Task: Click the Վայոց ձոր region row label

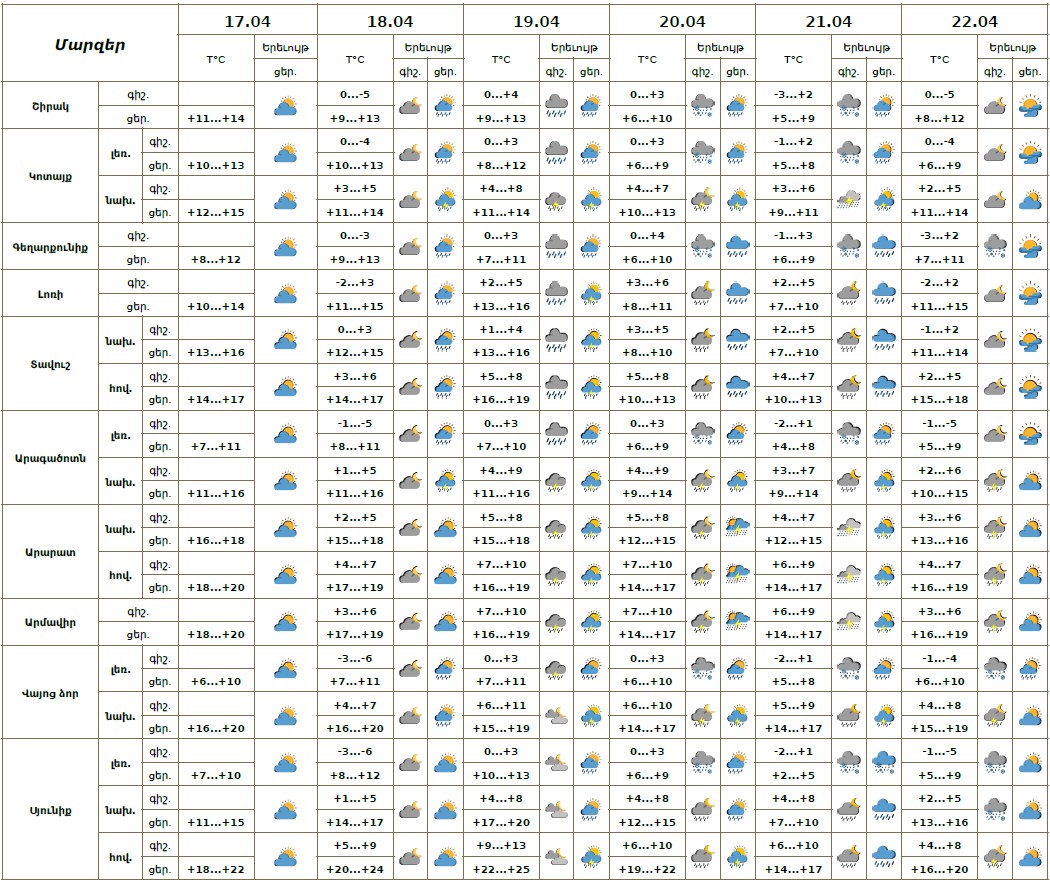Action: [x=50, y=692]
